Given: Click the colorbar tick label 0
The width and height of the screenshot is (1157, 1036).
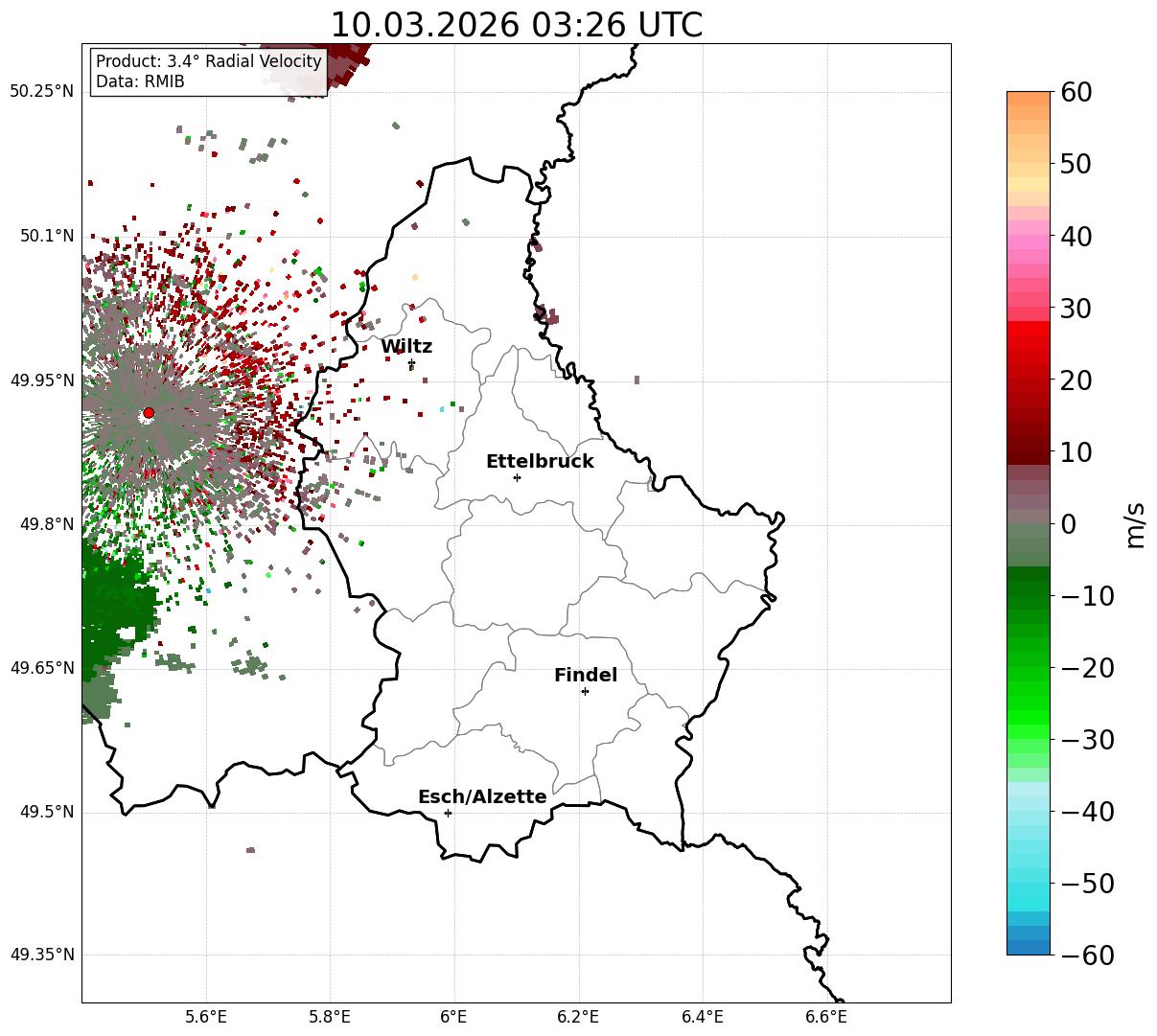Looking at the screenshot, I should pyautogui.click(x=1067, y=524).
